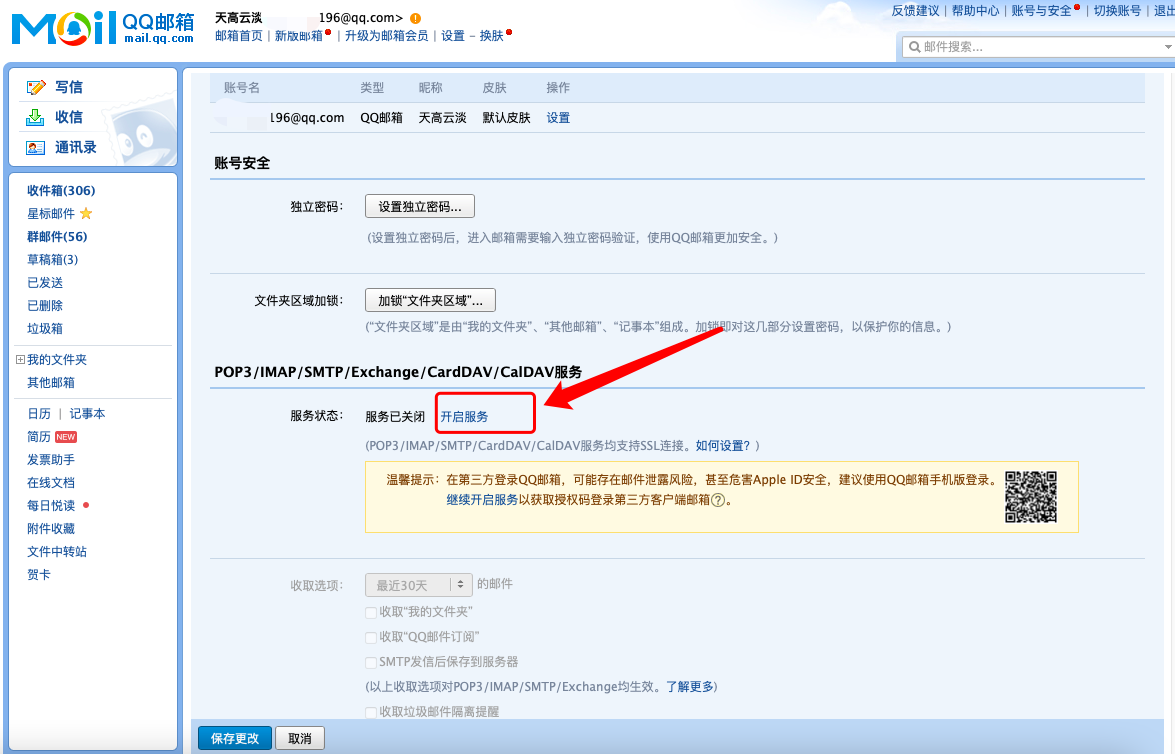Click 加锁"文件夹区域" button
Image resolution: width=1175 pixels, height=754 pixels.
click(430, 301)
